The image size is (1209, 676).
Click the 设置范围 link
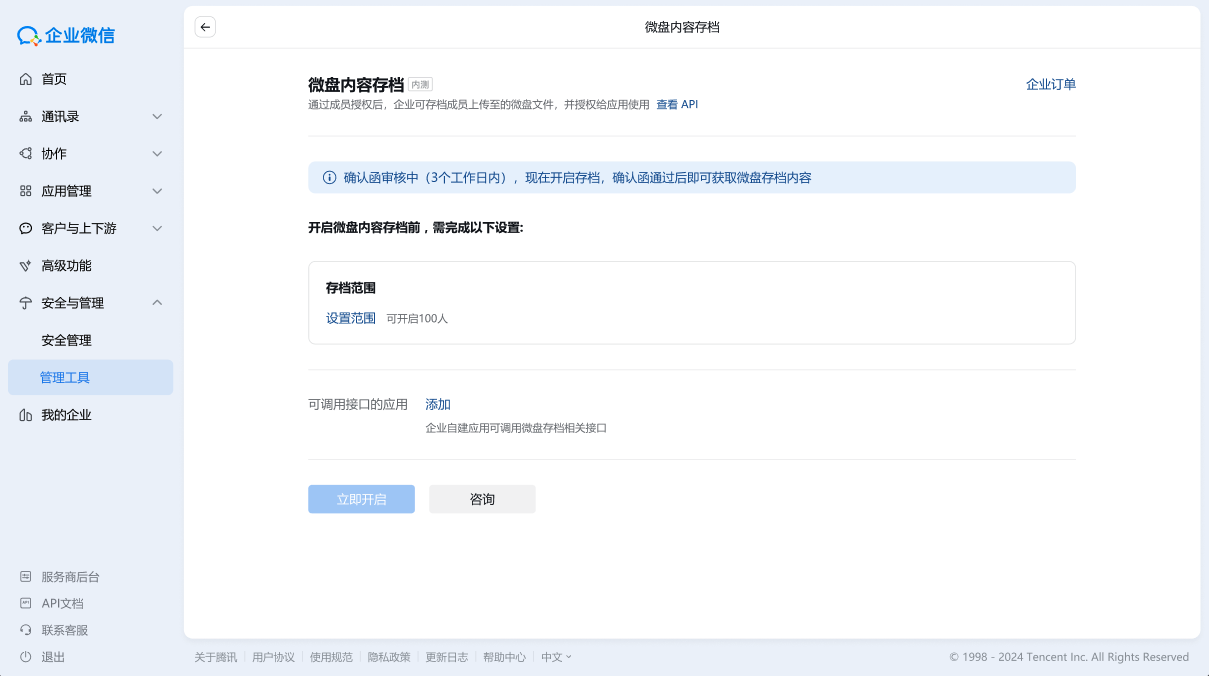pos(351,318)
